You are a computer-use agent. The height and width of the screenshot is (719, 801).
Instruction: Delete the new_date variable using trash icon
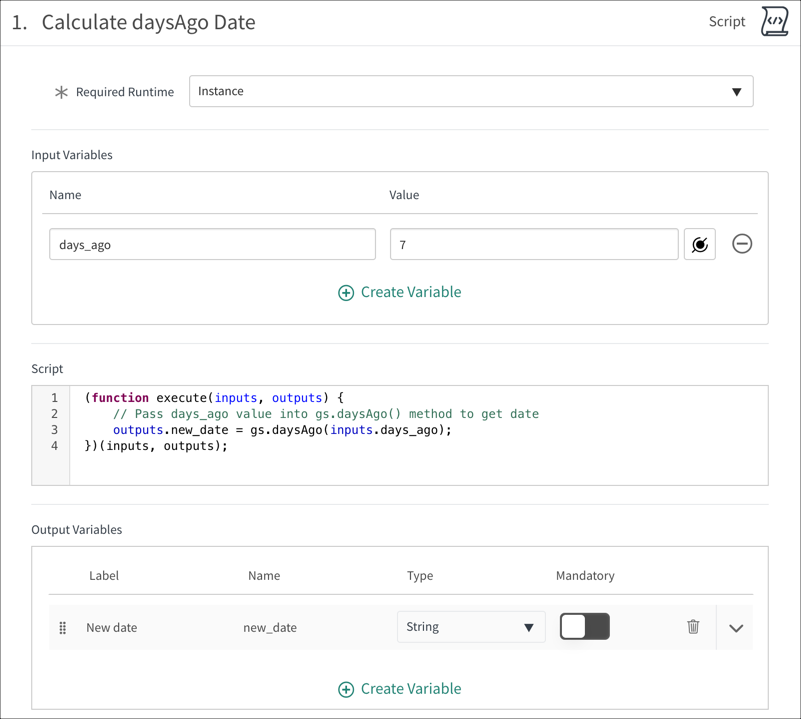click(x=693, y=627)
